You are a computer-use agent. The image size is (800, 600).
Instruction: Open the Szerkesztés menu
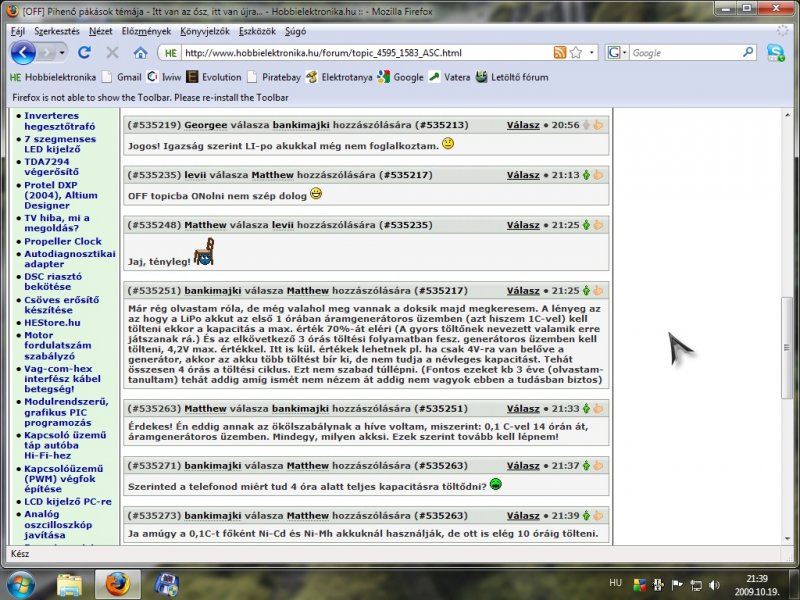57,31
